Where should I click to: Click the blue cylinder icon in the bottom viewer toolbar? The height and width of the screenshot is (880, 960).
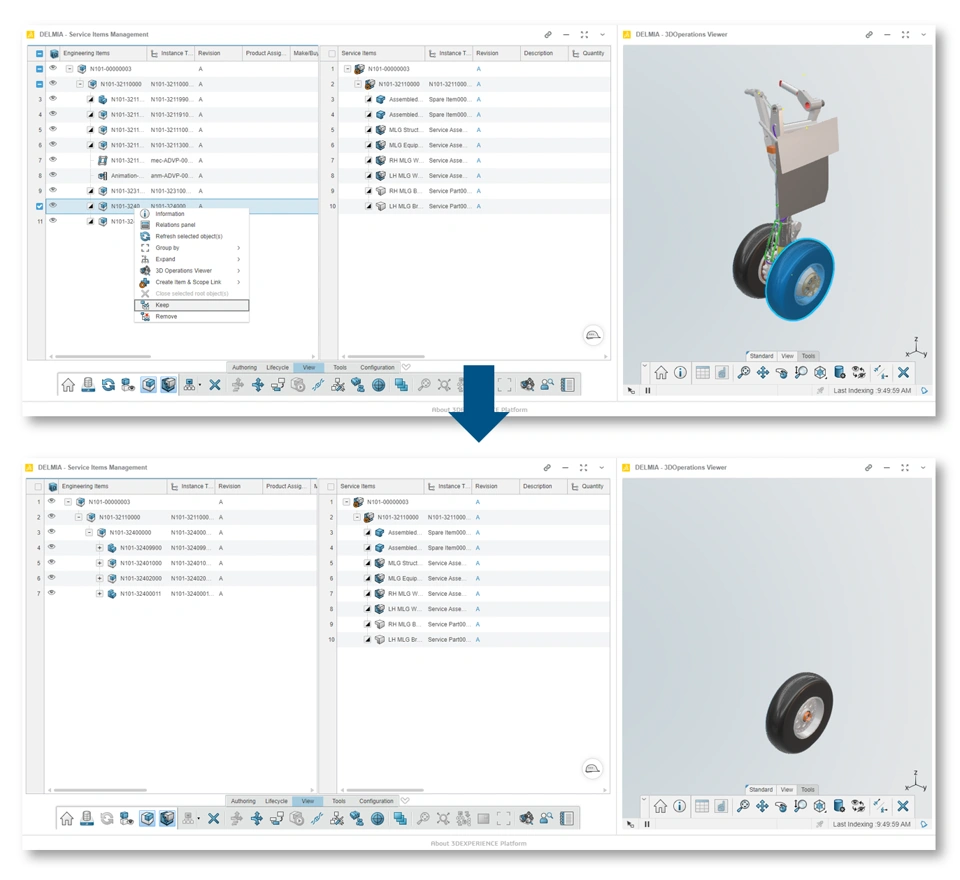pos(839,806)
